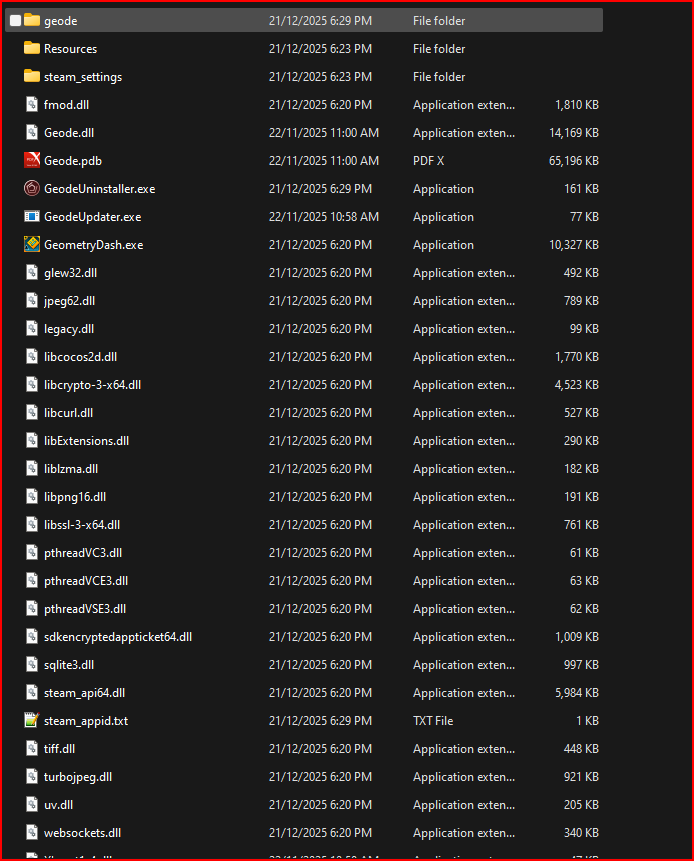Select fmod.dll file name
Image resolution: width=694 pixels, height=861 pixels.
coord(66,105)
